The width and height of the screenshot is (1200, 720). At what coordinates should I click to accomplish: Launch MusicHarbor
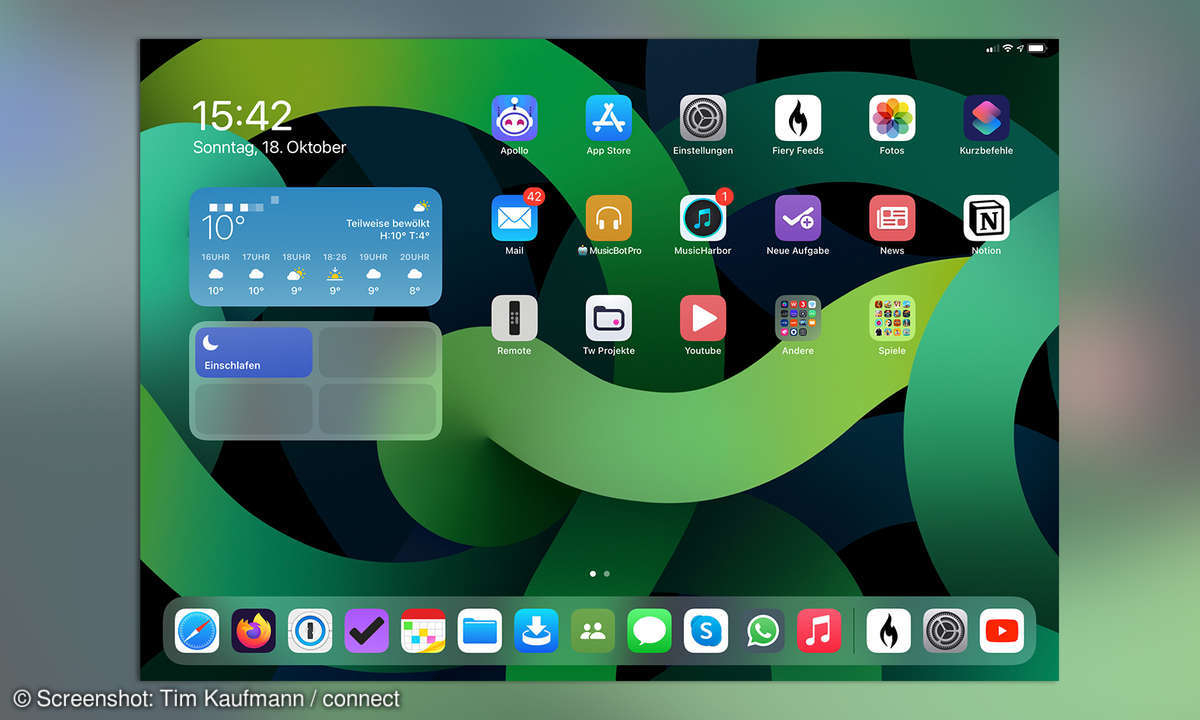(x=703, y=218)
